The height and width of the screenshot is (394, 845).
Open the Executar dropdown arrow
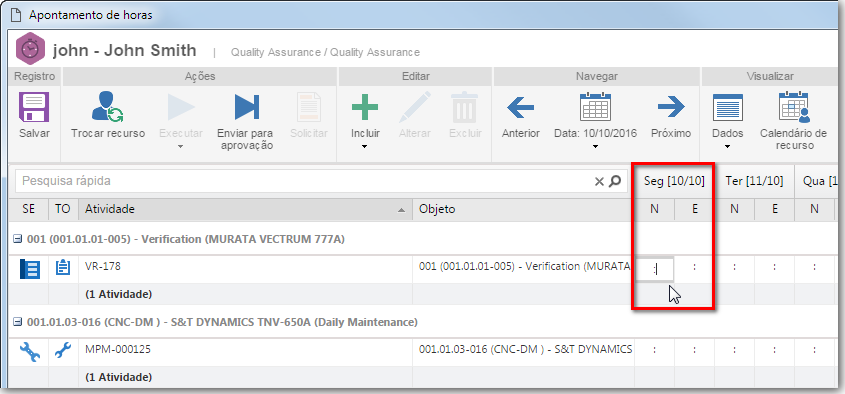(x=181, y=147)
